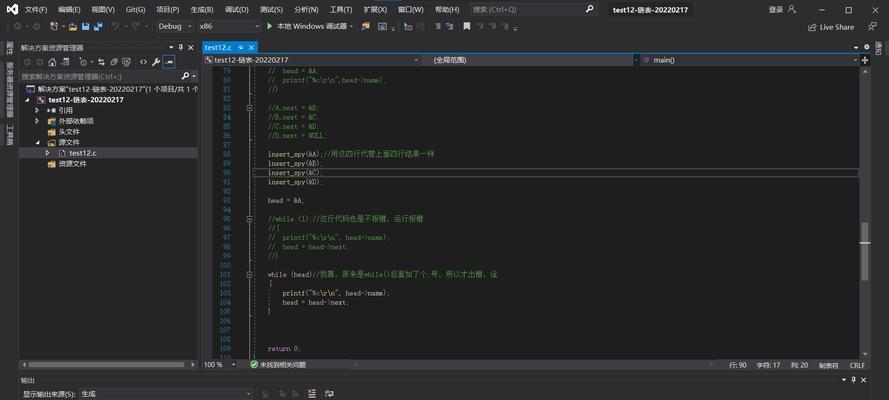This screenshot has height=400, width=889.
Task: Click the sync with active document icon
Action: click(101, 62)
